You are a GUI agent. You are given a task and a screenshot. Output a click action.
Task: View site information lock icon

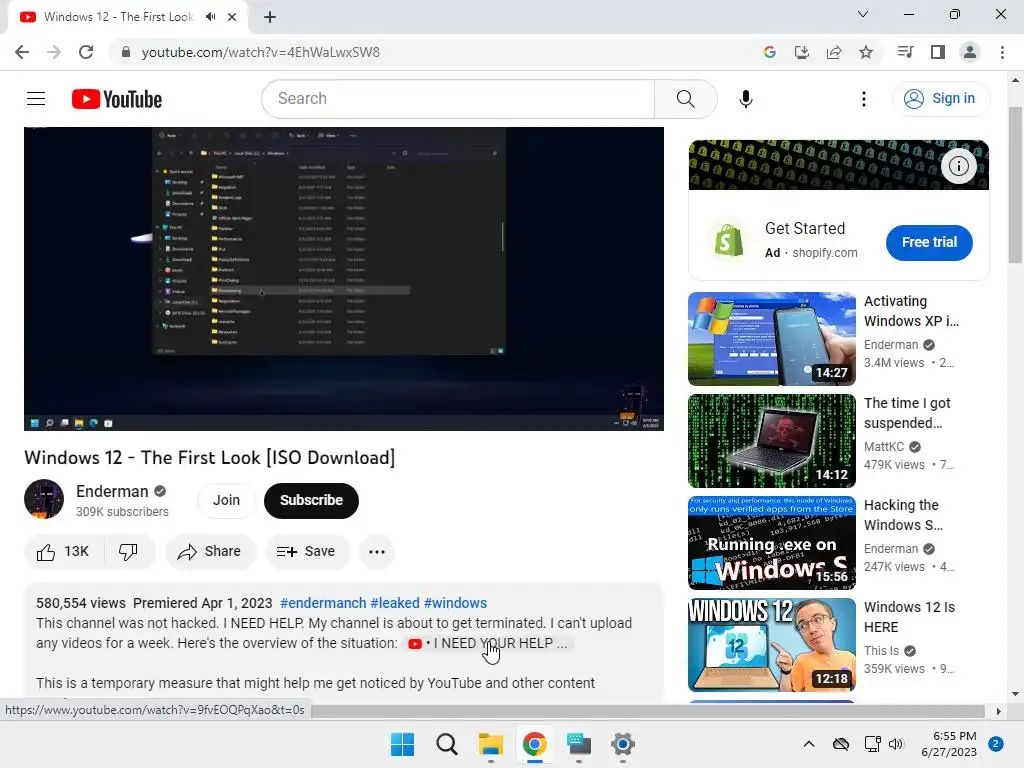tap(126, 52)
